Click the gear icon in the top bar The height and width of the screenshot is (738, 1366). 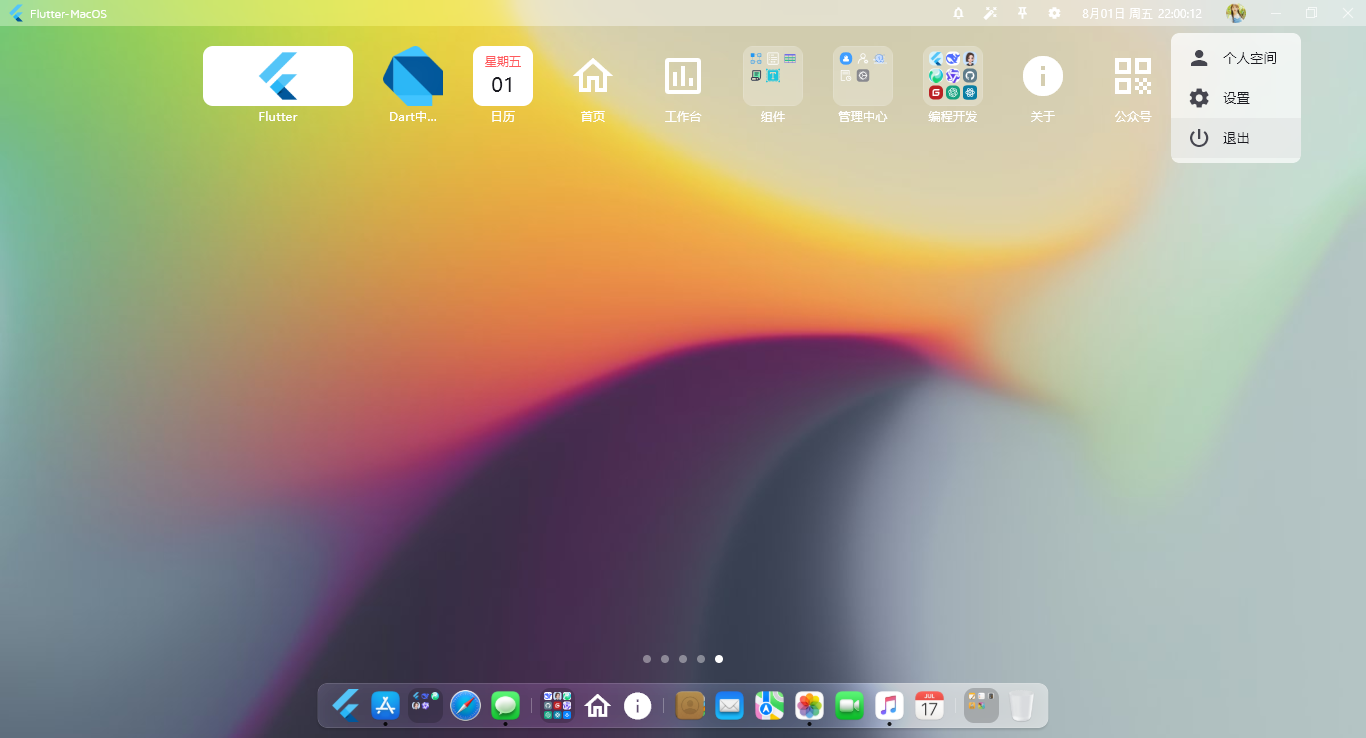click(x=1054, y=13)
